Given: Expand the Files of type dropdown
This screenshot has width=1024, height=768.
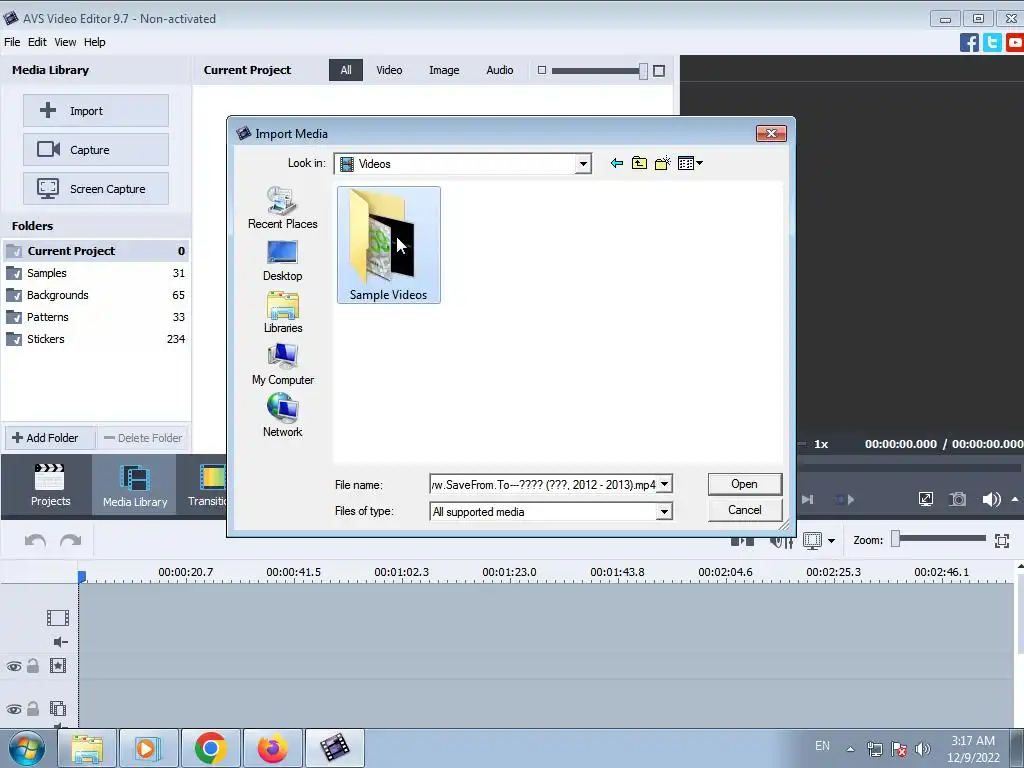Looking at the screenshot, I should (x=664, y=511).
